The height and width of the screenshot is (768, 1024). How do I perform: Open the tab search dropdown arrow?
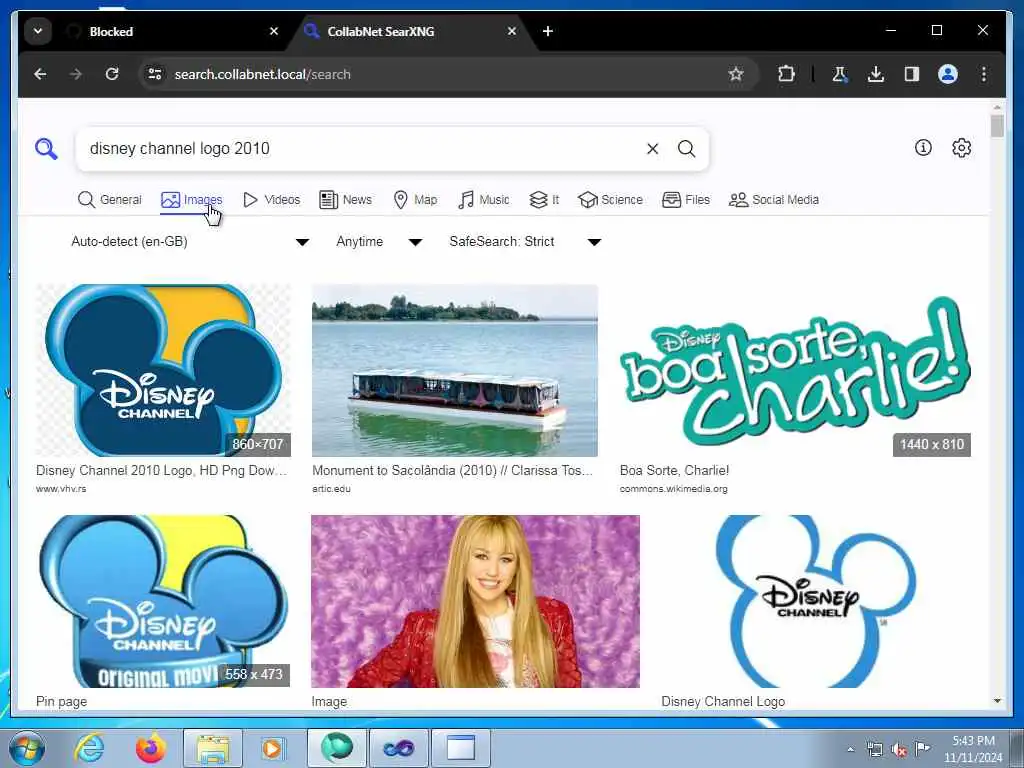(x=38, y=31)
